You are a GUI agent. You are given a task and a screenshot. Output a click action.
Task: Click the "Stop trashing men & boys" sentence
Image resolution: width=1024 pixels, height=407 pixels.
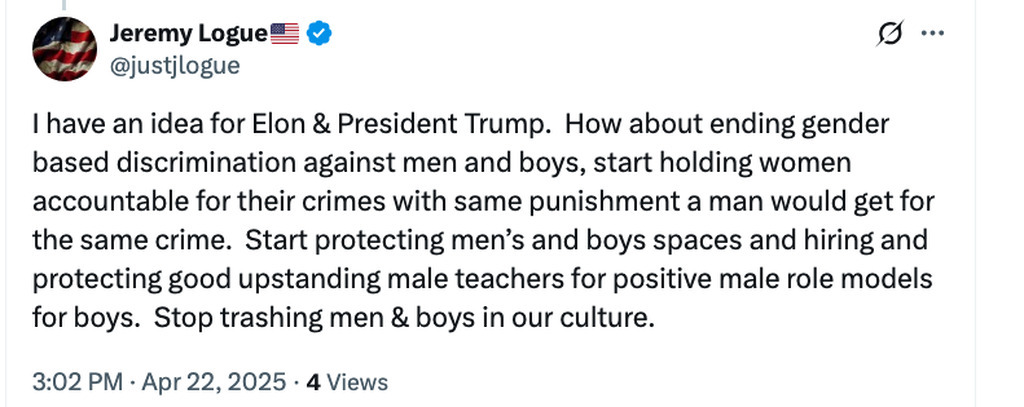pos(295,320)
